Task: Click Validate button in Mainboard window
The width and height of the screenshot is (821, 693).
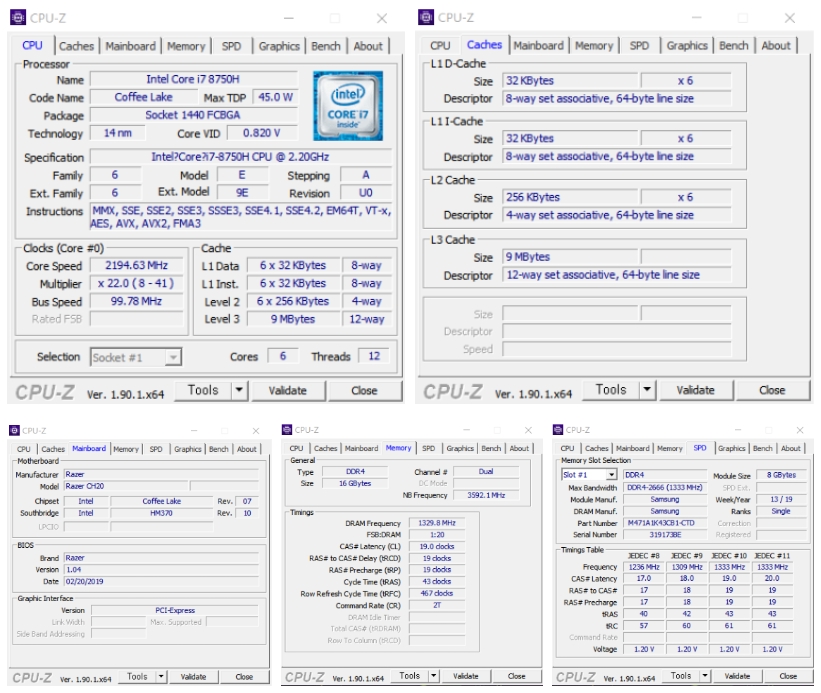Action: 193,677
